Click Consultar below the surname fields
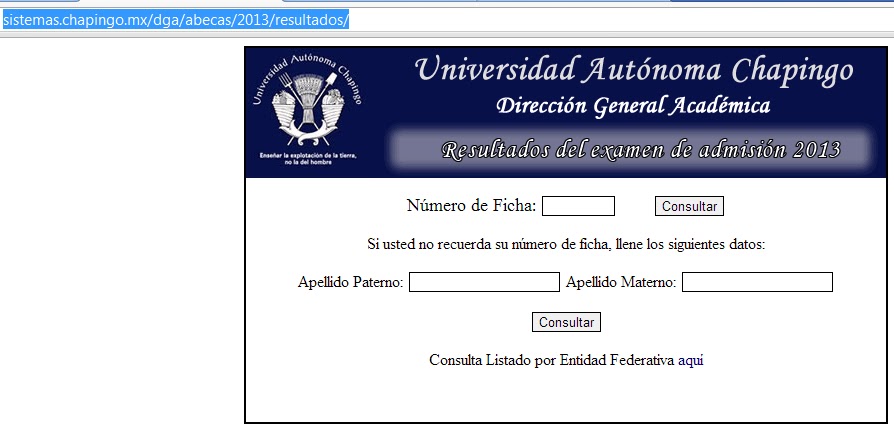 pyautogui.click(x=566, y=322)
